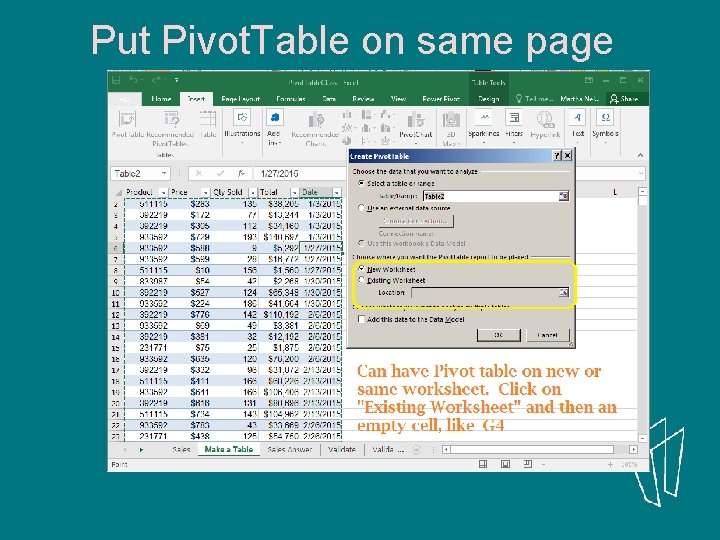
Task: Click the select all corner of the grid
Action: click(118, 192)
